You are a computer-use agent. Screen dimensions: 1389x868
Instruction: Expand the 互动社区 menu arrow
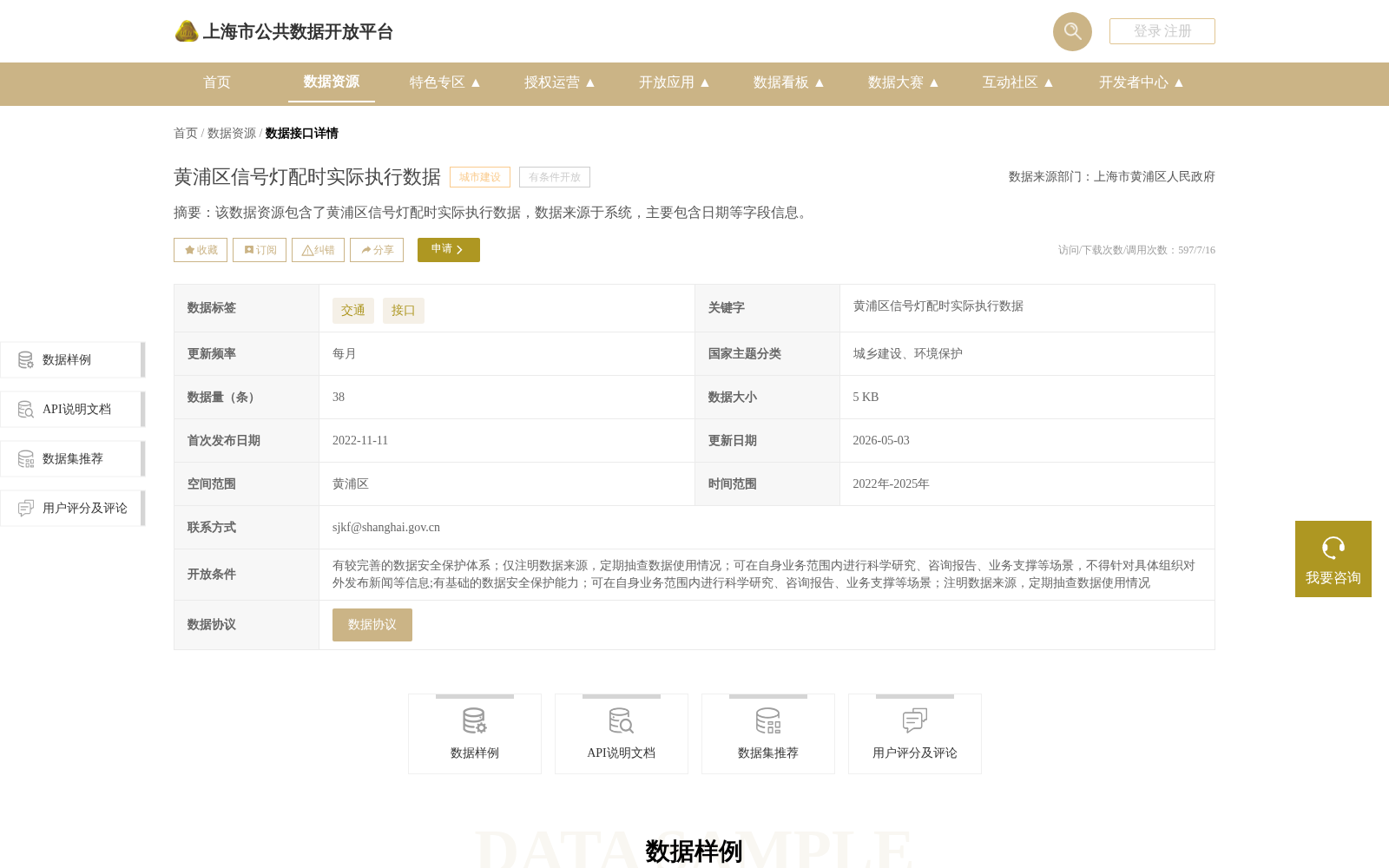click(1049, 82)
